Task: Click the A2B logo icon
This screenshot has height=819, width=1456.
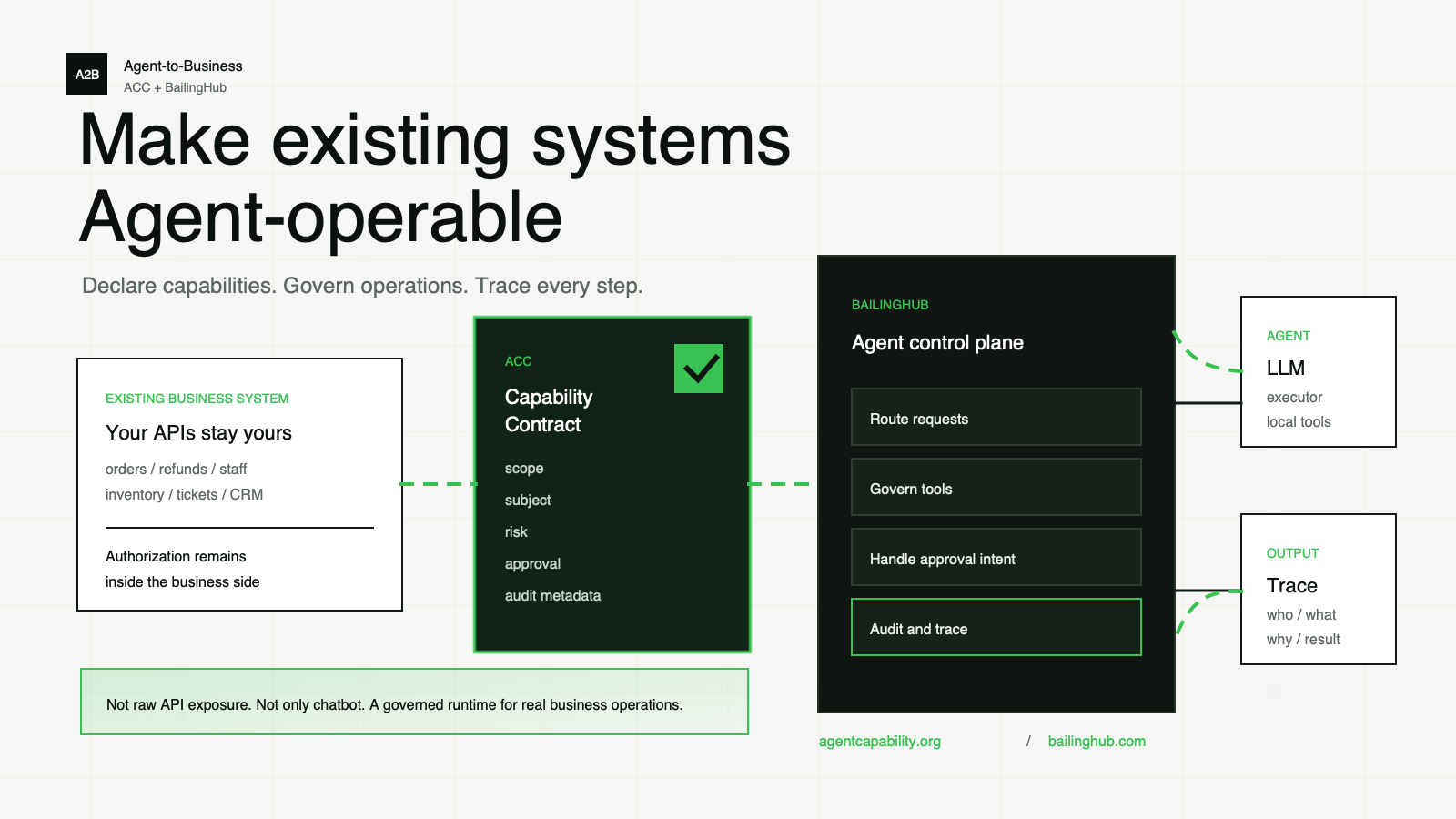Action: click(86, 74)
